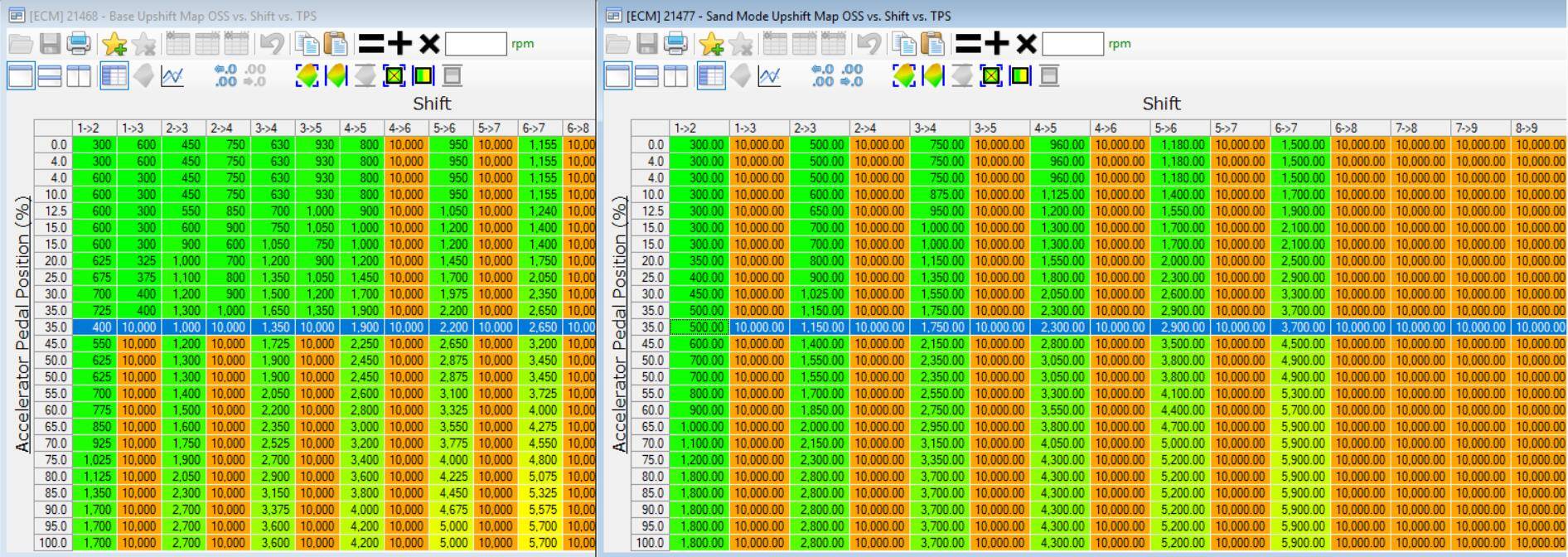Copy icon in Base Upshift Map window

click(307, 43)
